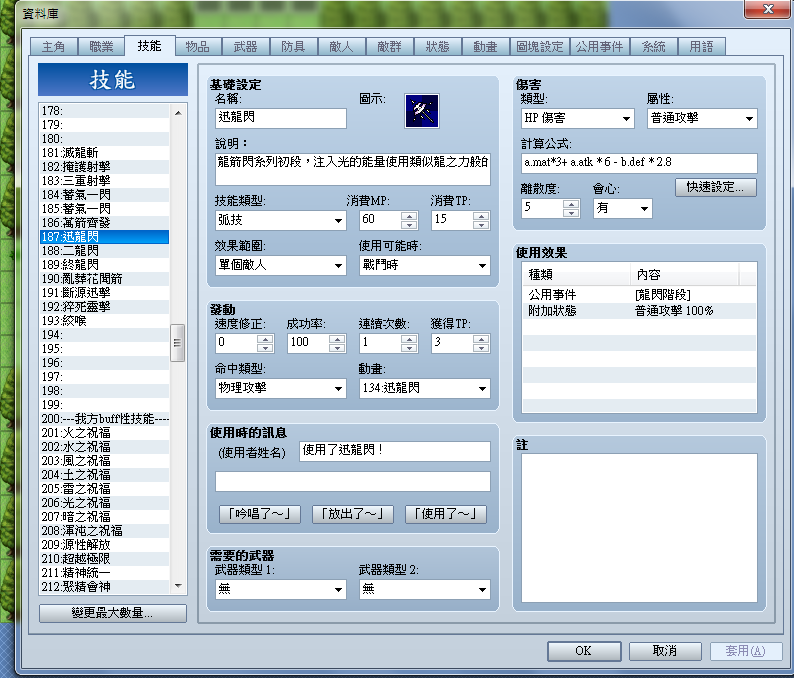The image size is (794, 678).
Task: Select the 附加狀態 普通攻擊 100% effect row
Action: tap(639, 310)
